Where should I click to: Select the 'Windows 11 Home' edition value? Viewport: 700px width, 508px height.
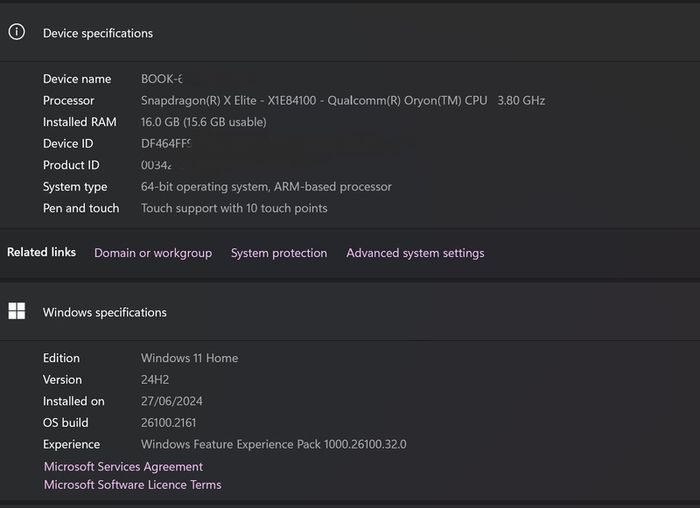click(x=189, y=358)
